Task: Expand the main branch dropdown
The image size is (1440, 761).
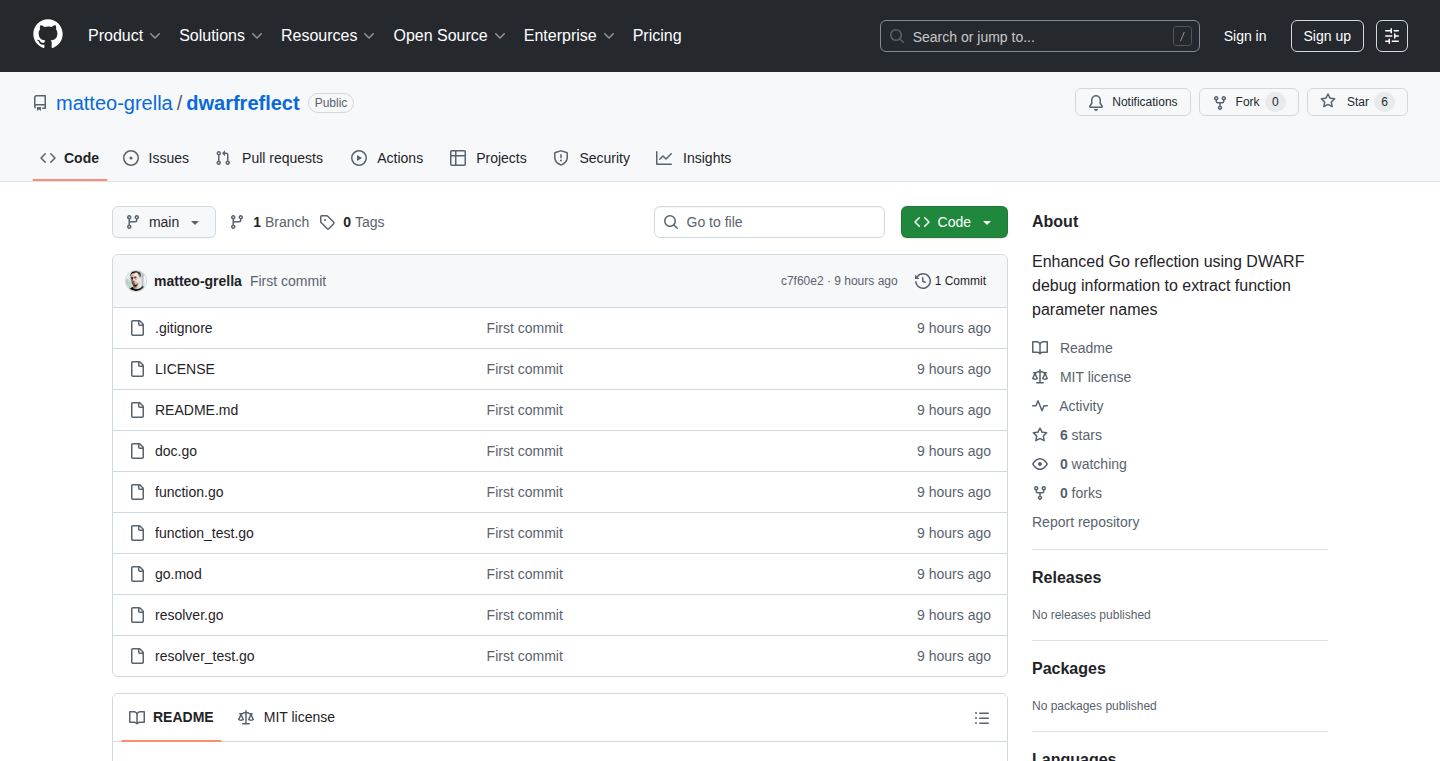Action: pos(164,222)
